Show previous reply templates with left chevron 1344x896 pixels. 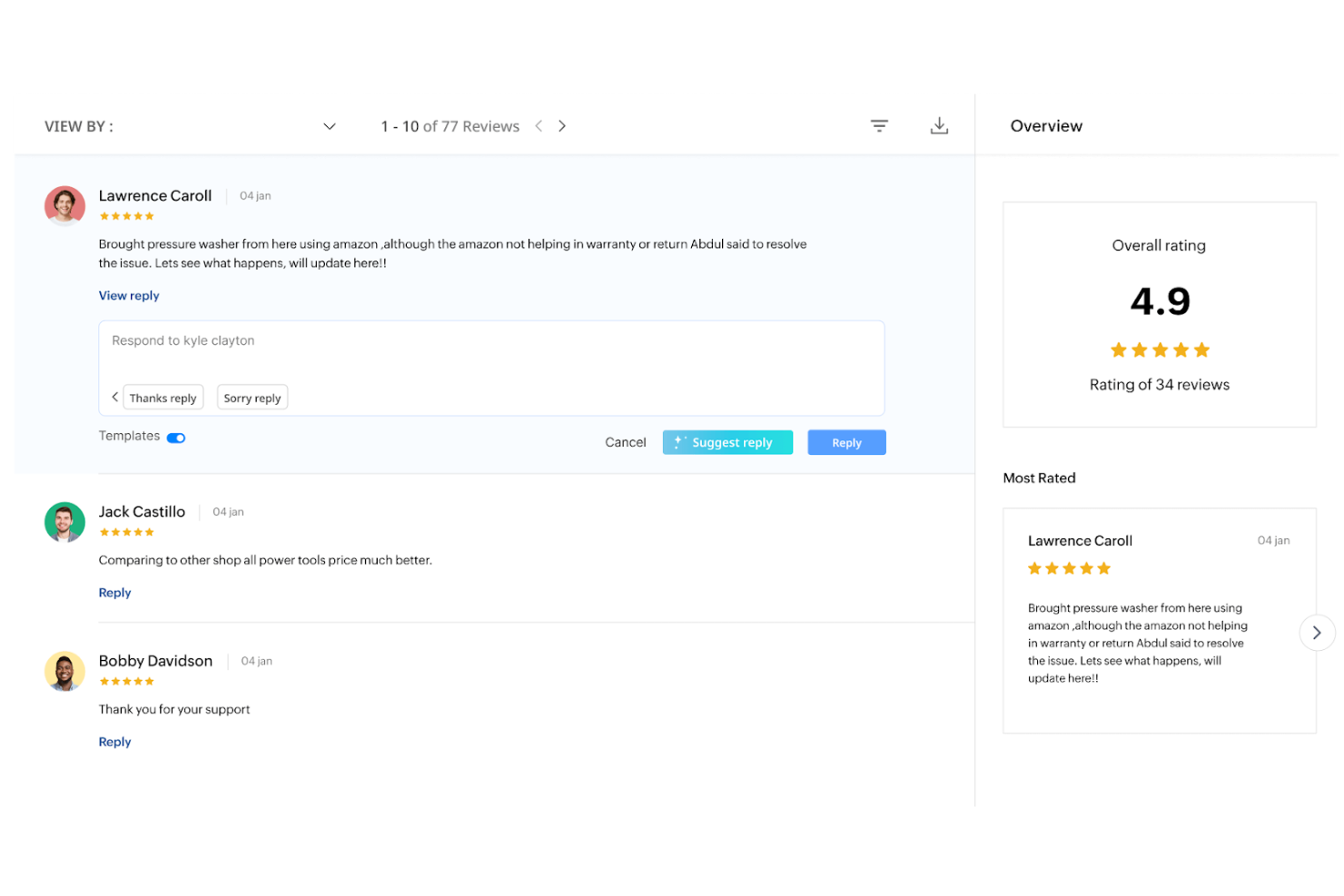[114, 397]
